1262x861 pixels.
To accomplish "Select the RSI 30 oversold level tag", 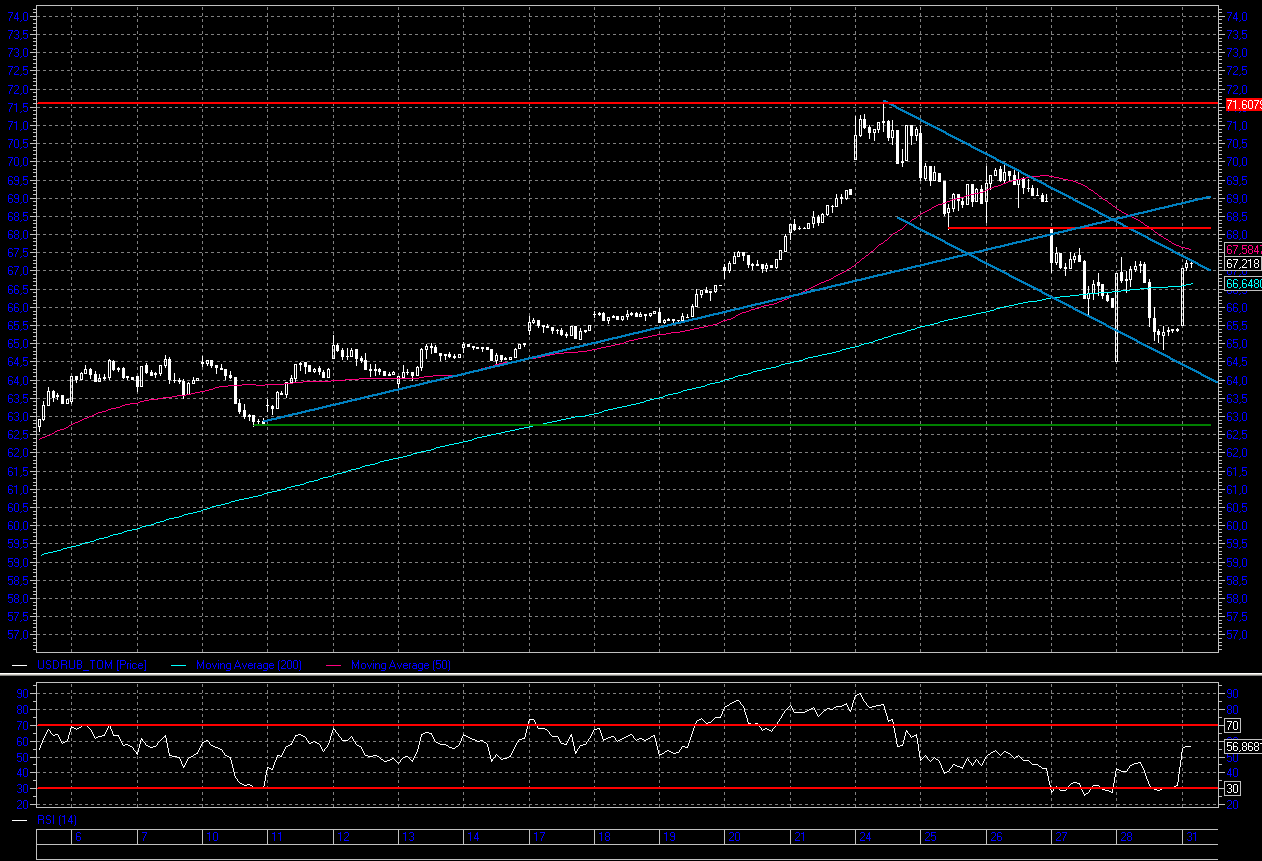I will click(x=1232, y=789).
